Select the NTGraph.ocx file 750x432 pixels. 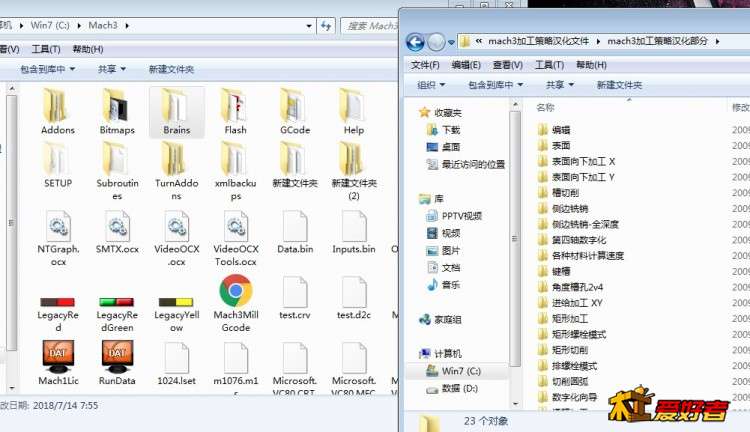point(58,238)
